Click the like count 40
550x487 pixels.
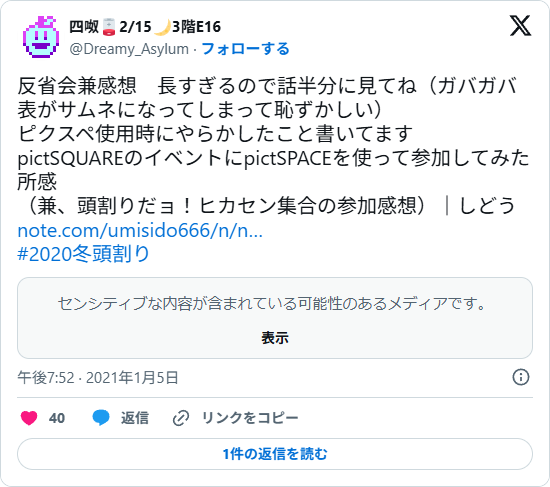point(57,418)
